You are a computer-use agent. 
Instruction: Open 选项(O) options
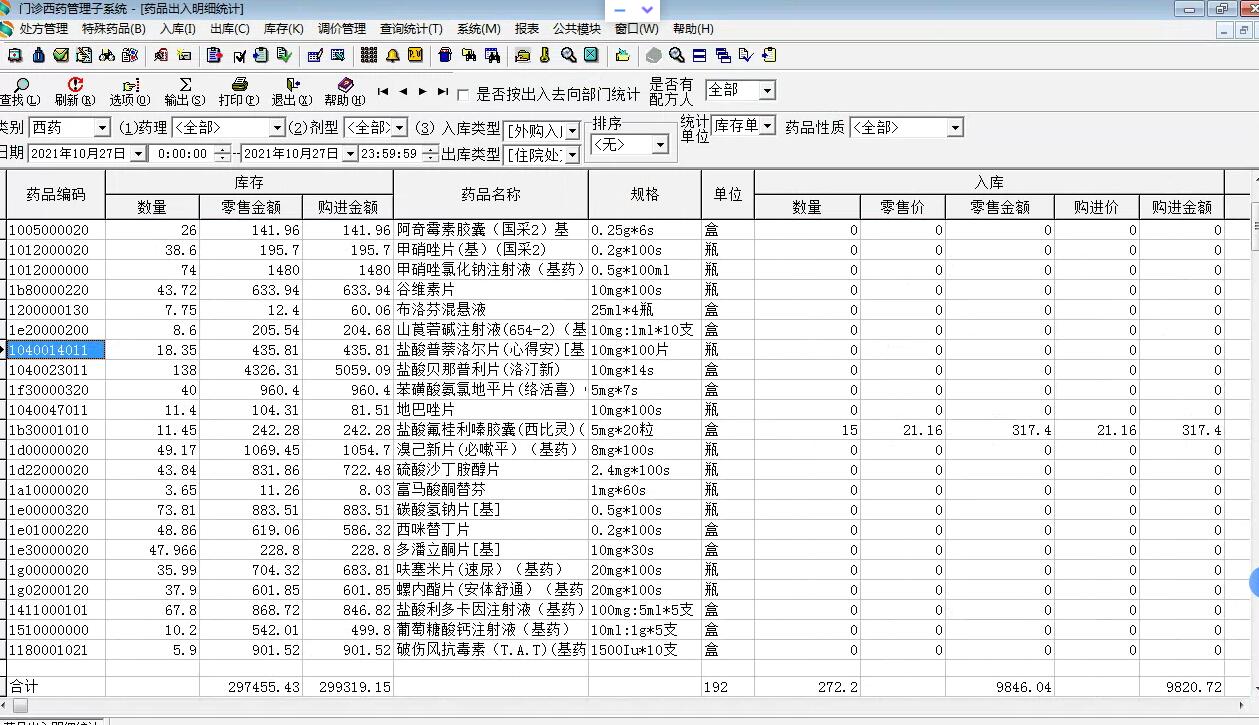(x=130, y=92)
